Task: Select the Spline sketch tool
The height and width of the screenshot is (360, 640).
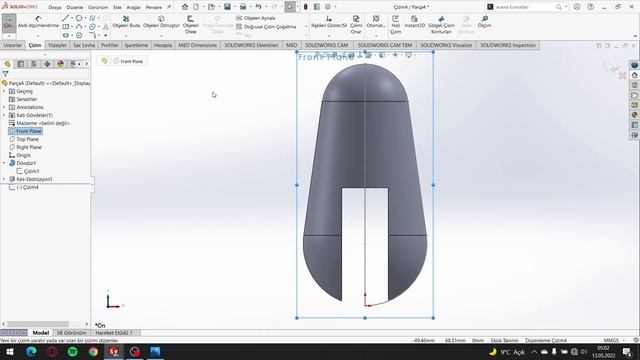Action: (x=92, y=18)
